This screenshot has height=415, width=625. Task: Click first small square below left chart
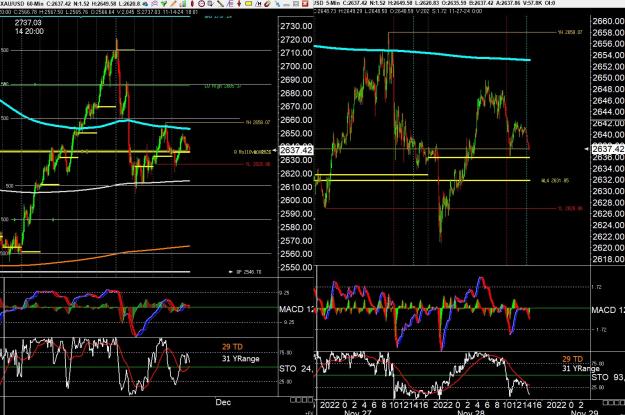tap(293, 400)
